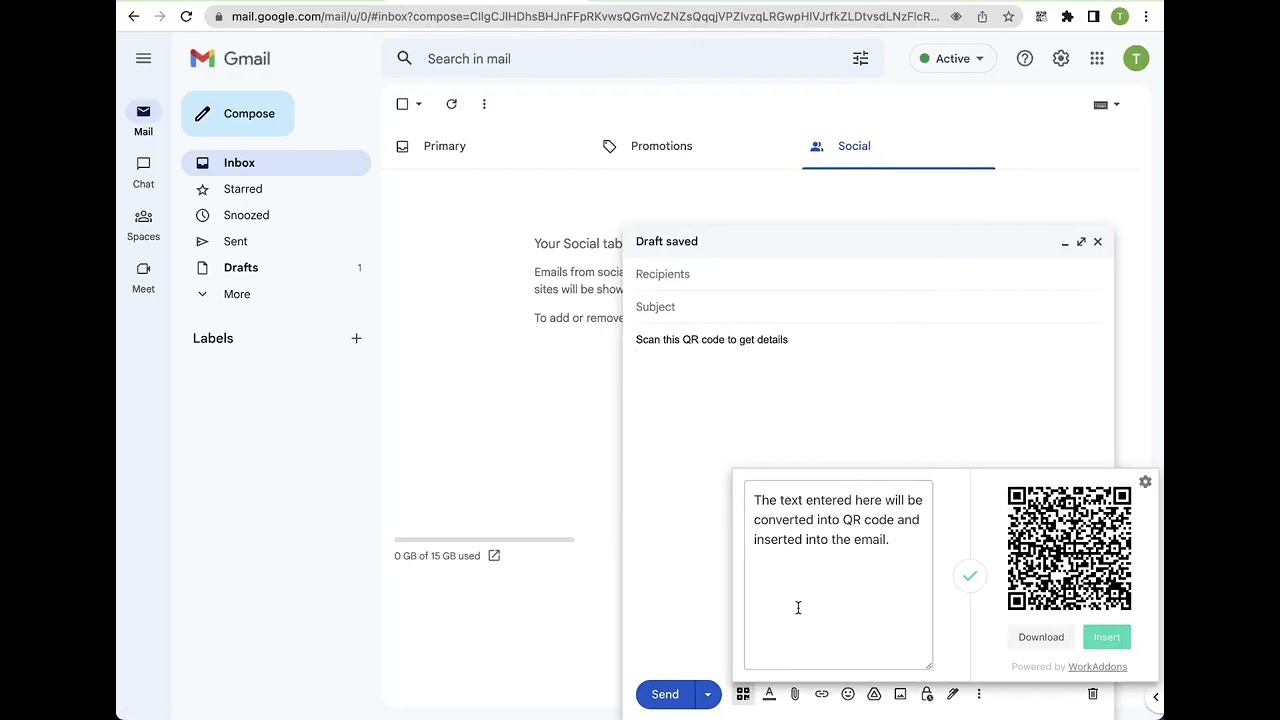The width and height of the screenshot is (1280, 720).
Task: Open the Sent folder
Action: click(276, 241)
